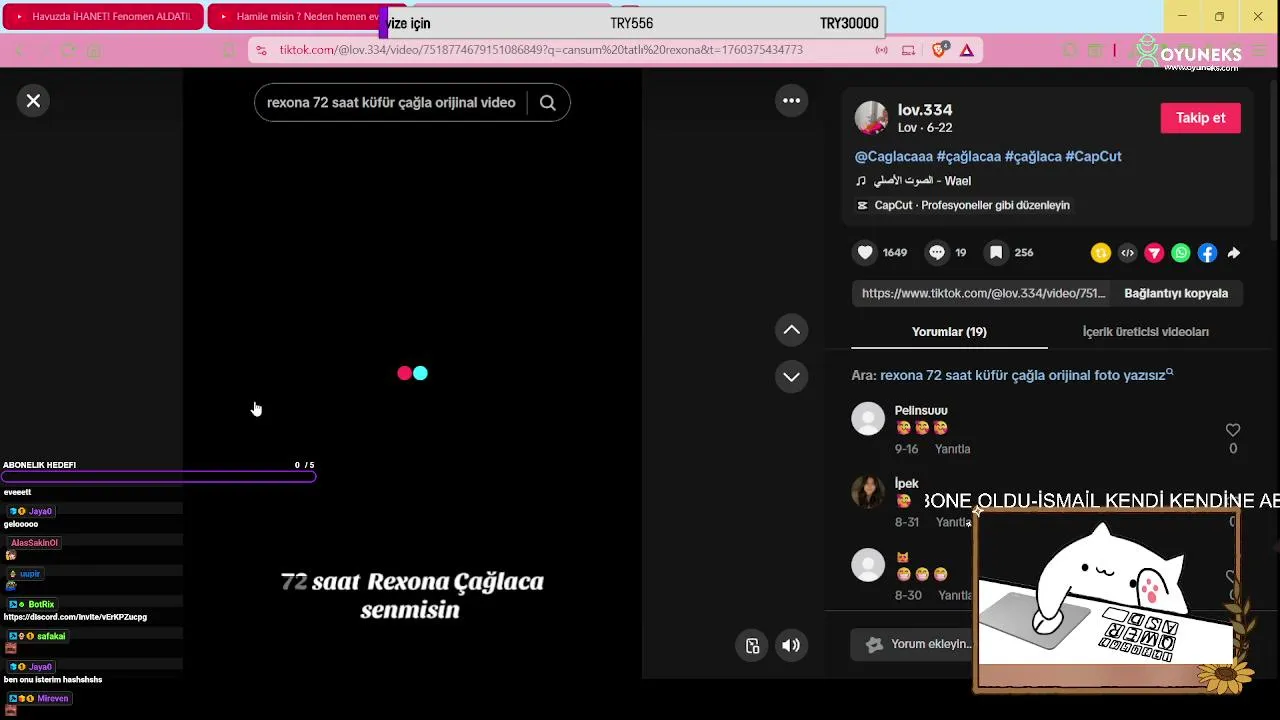Click the abonelik hedefi progress bar
This screenshot has width=1280, height=720.
click(158, 477)
